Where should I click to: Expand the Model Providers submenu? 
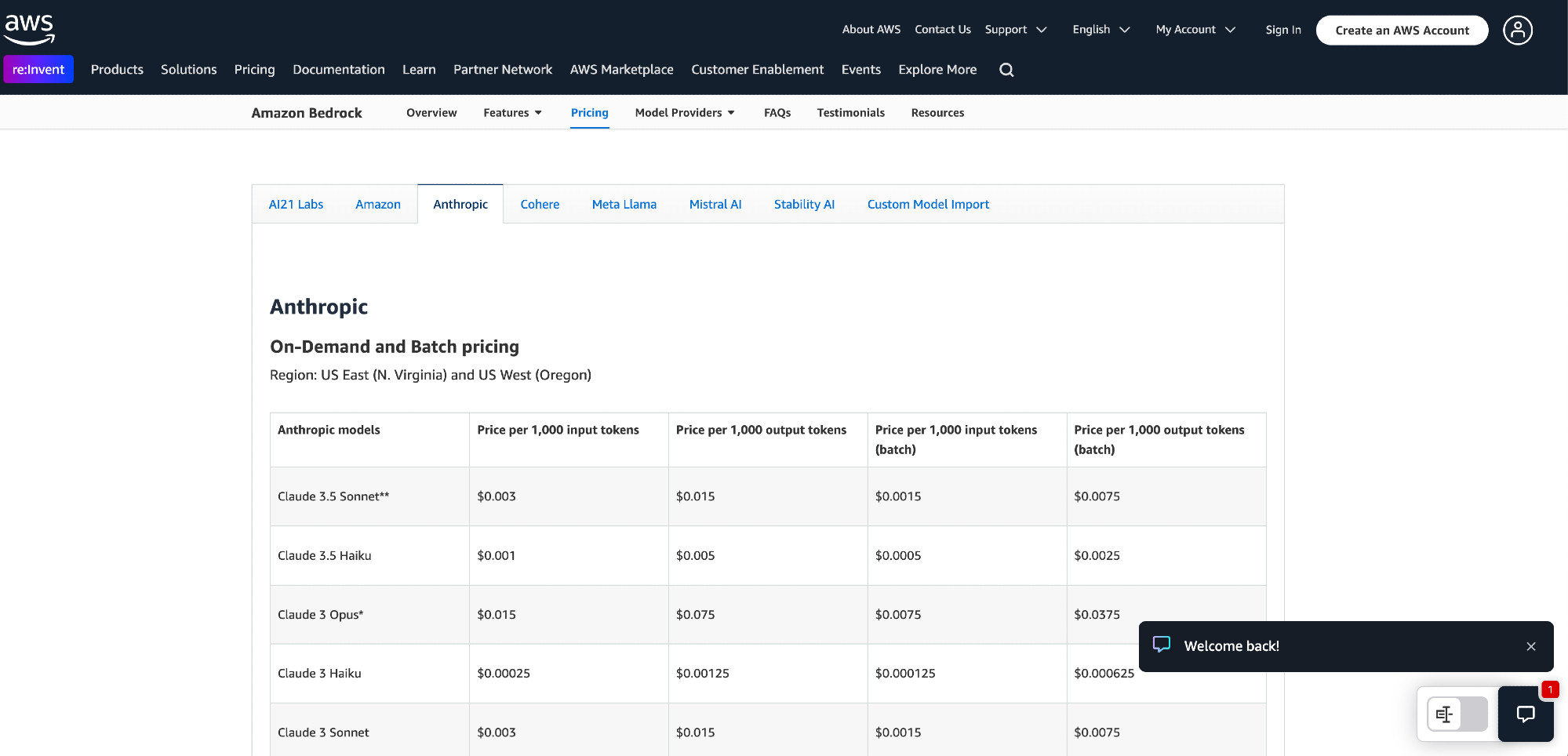pyautogui.click(x=685, y=113)
